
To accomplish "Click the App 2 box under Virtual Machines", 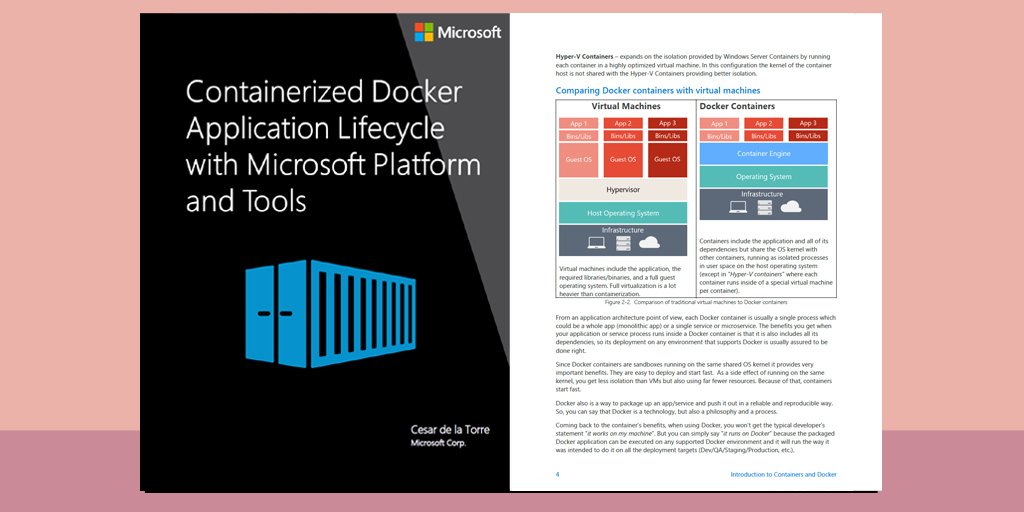I will [x=623, y=123].
